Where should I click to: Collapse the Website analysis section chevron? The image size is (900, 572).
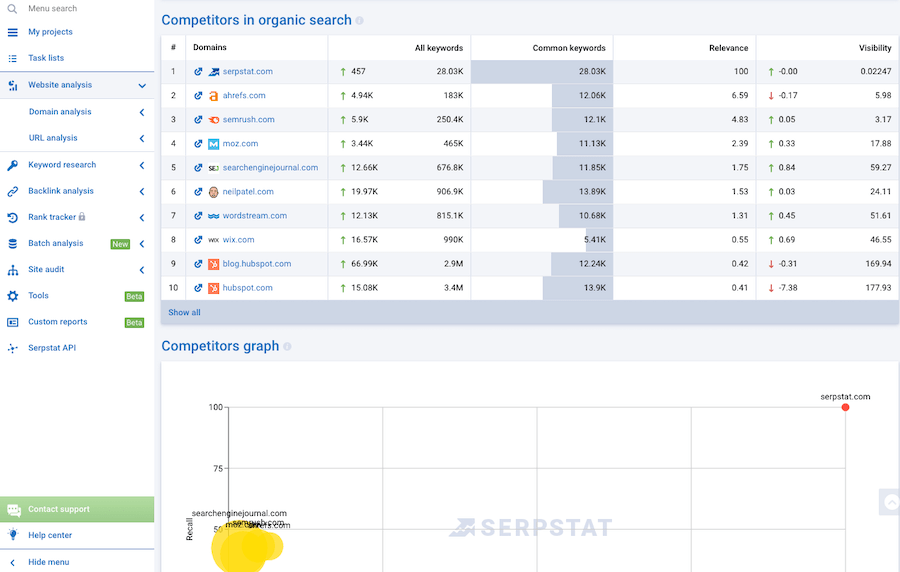(x=142, y=86)
